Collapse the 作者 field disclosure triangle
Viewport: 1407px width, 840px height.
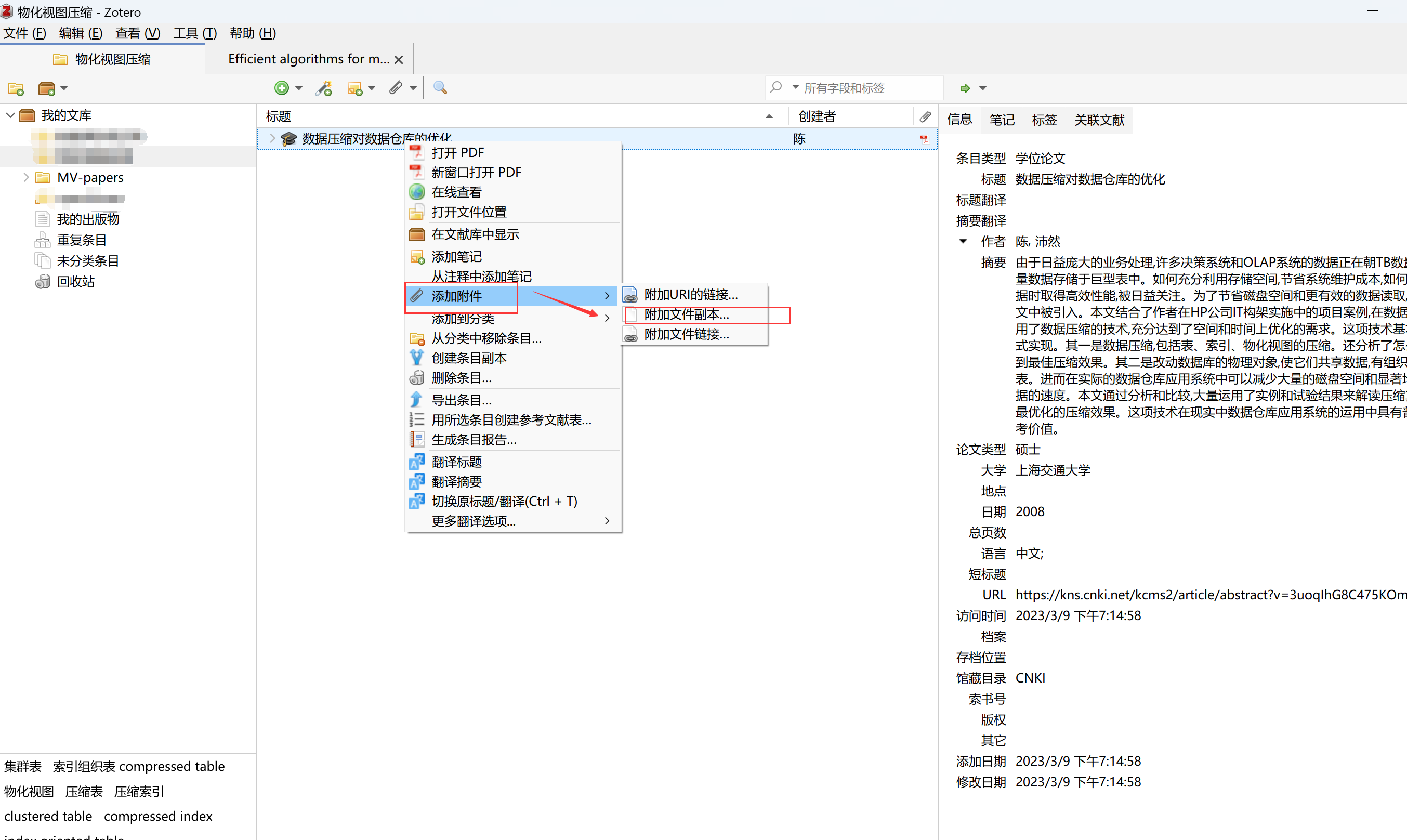click(x=964, y=241)
